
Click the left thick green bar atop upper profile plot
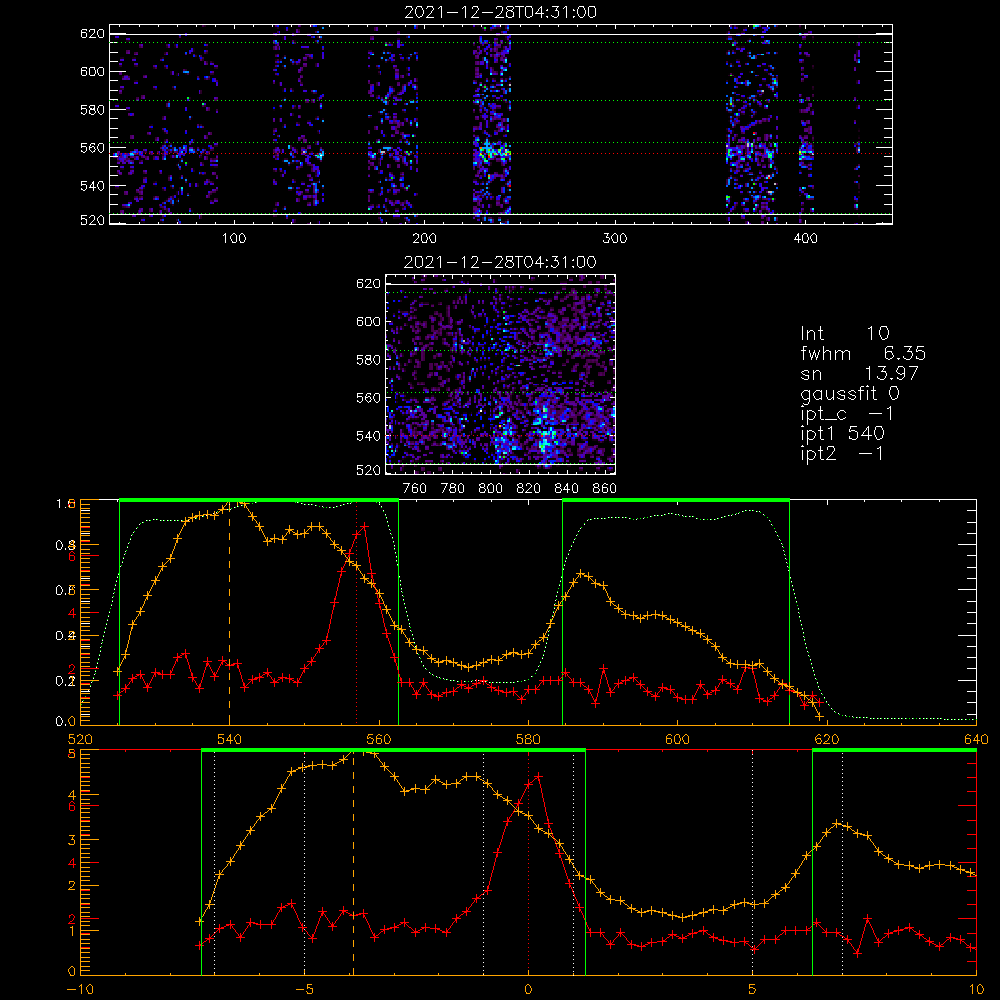259,501
